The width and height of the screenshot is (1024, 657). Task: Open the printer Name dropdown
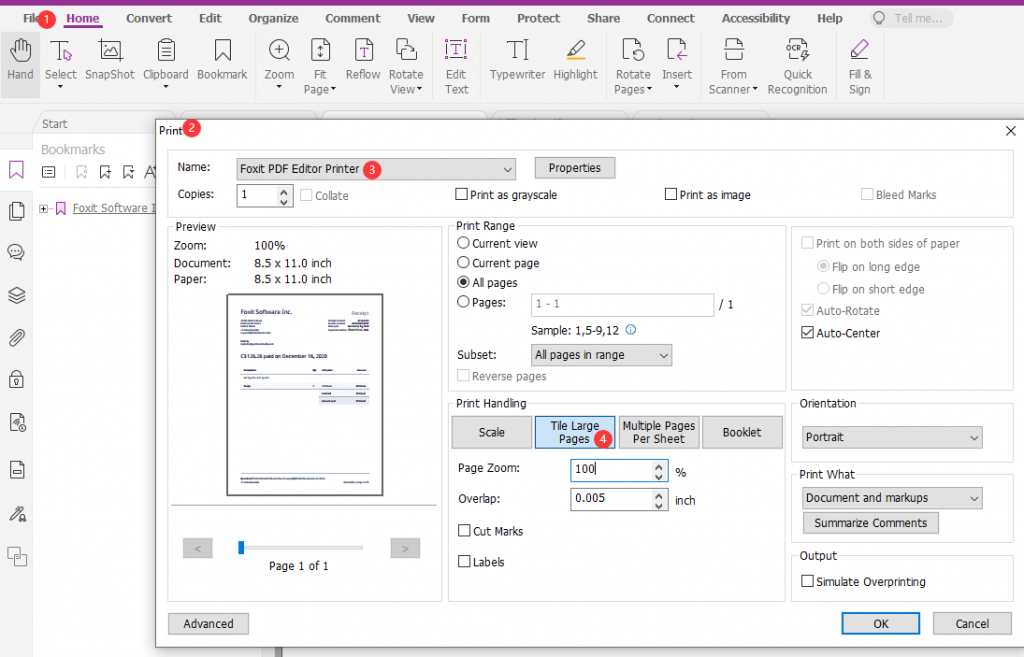click(376, 169)
